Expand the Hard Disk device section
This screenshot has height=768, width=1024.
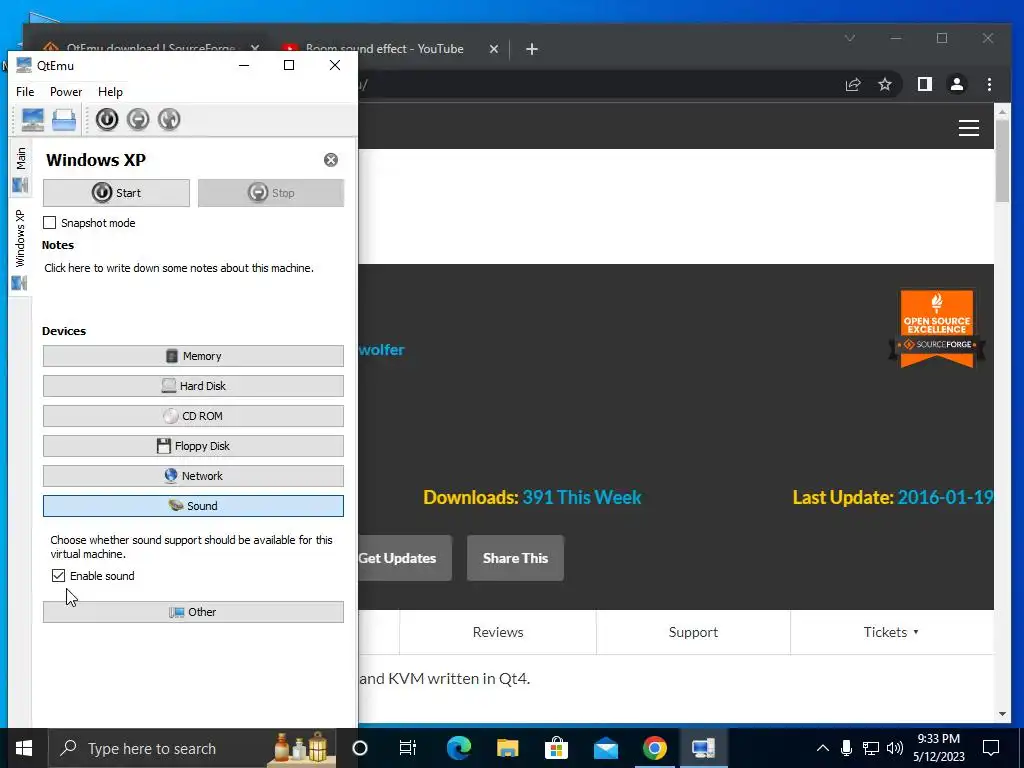pos(193,386)
